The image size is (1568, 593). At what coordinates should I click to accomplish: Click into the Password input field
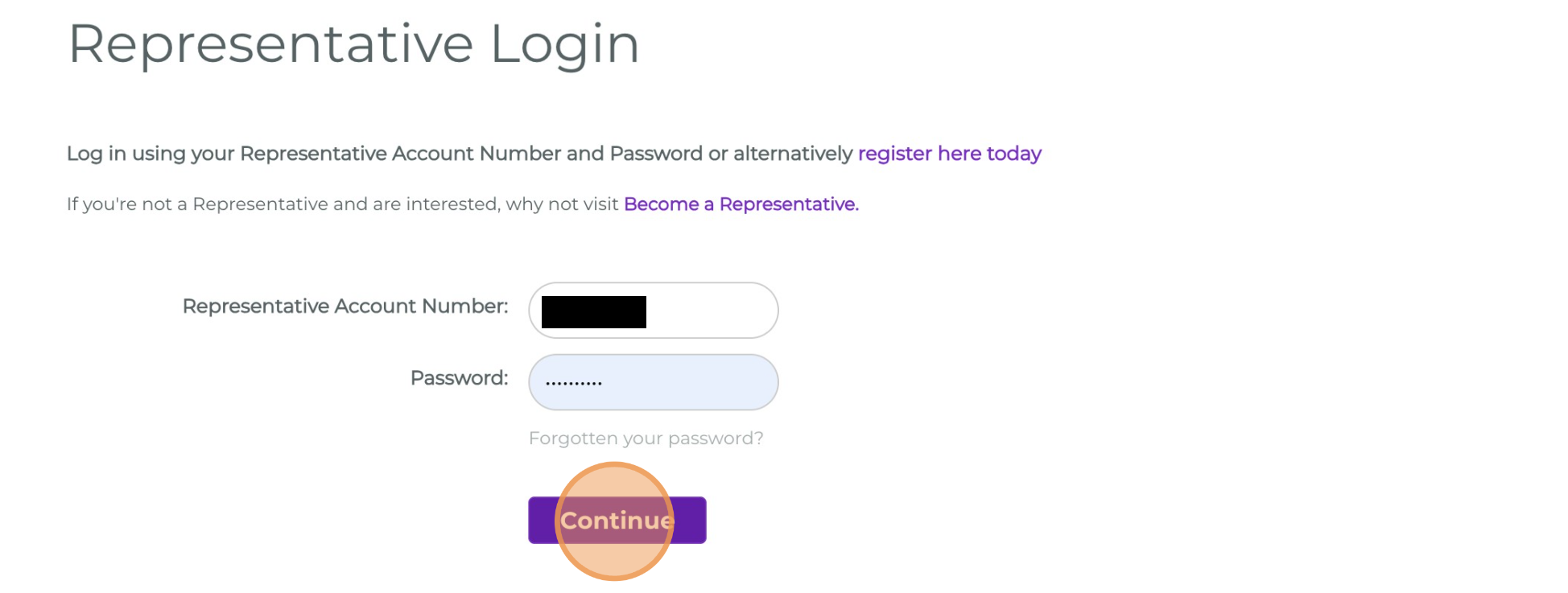[653, 382]
